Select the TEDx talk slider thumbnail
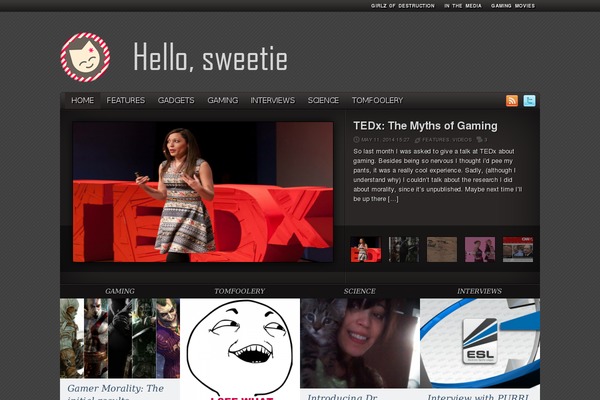600x400 pixels. [x=366, y=249]
